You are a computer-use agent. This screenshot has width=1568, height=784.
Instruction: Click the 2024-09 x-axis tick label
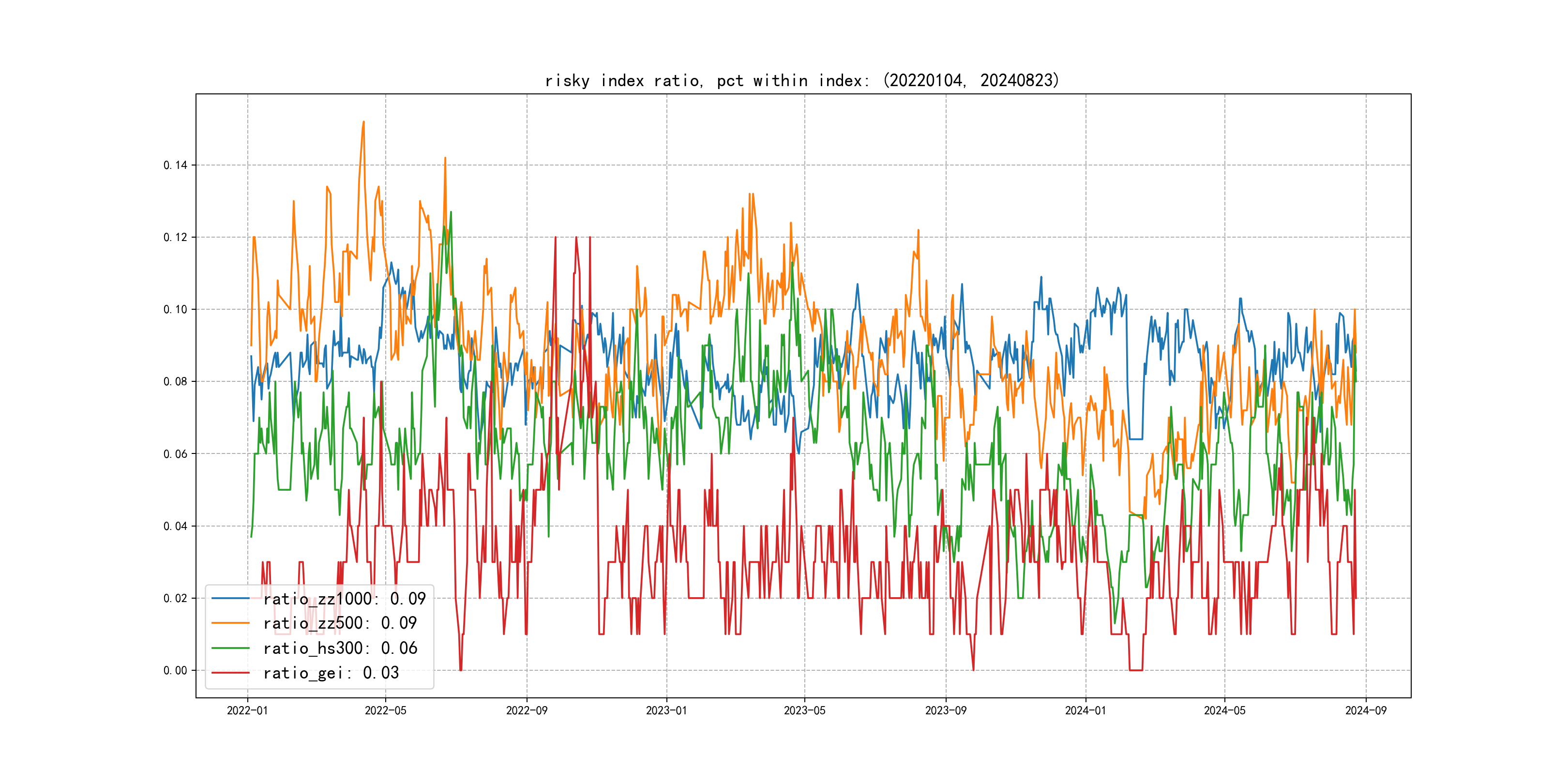click(x=1366, y=710)
